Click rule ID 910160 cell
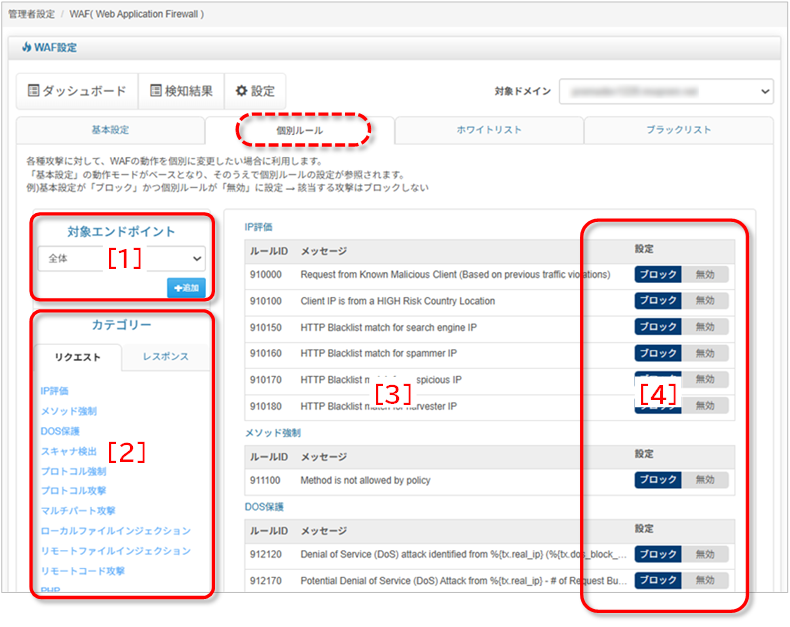790x627 pixels. pos(266,353)
